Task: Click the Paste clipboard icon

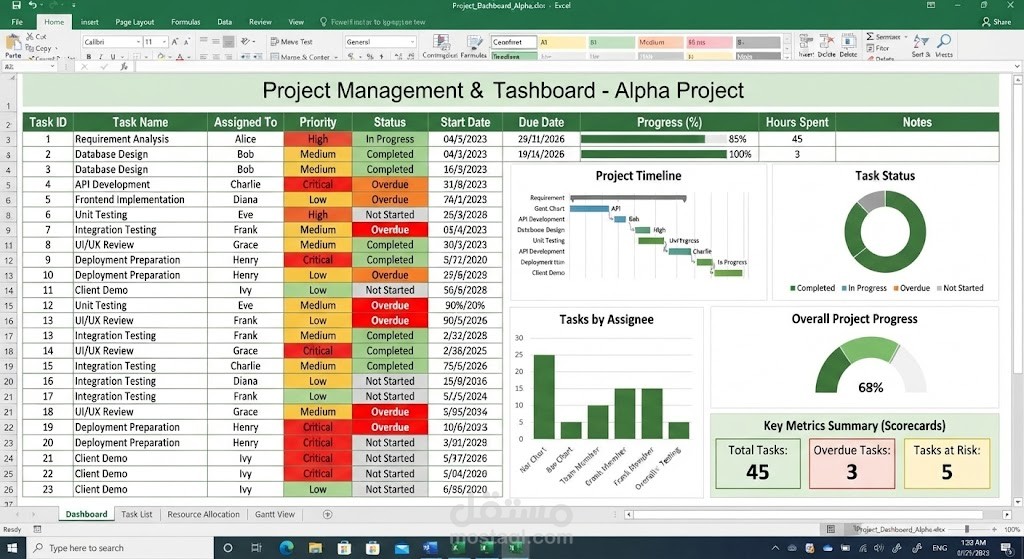Action: tap(13, 42)
